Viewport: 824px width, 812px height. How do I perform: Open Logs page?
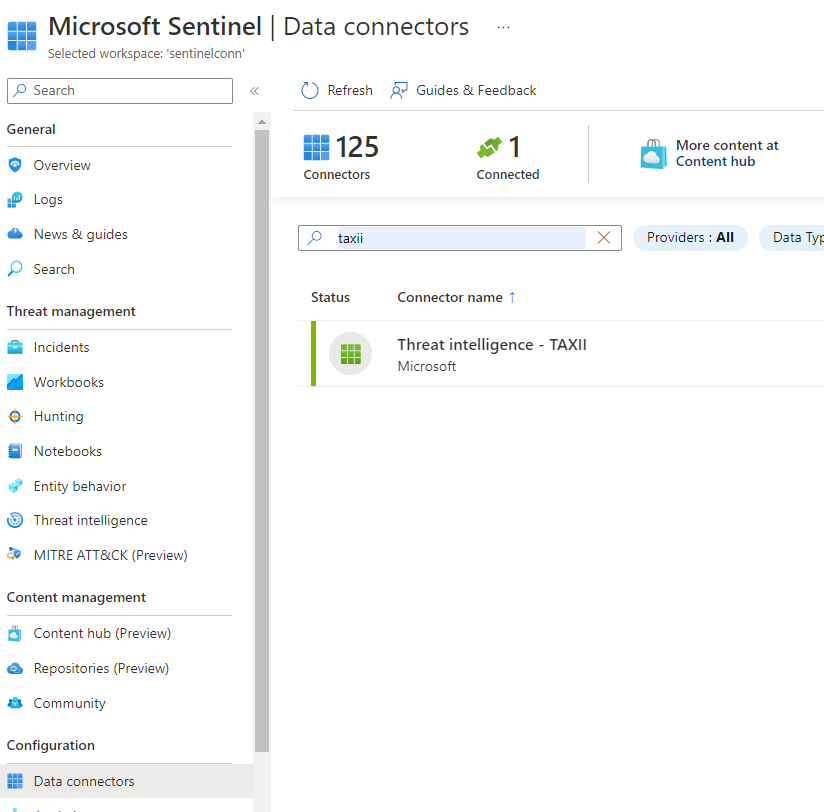pyautogui.click(x=48, y=200)
